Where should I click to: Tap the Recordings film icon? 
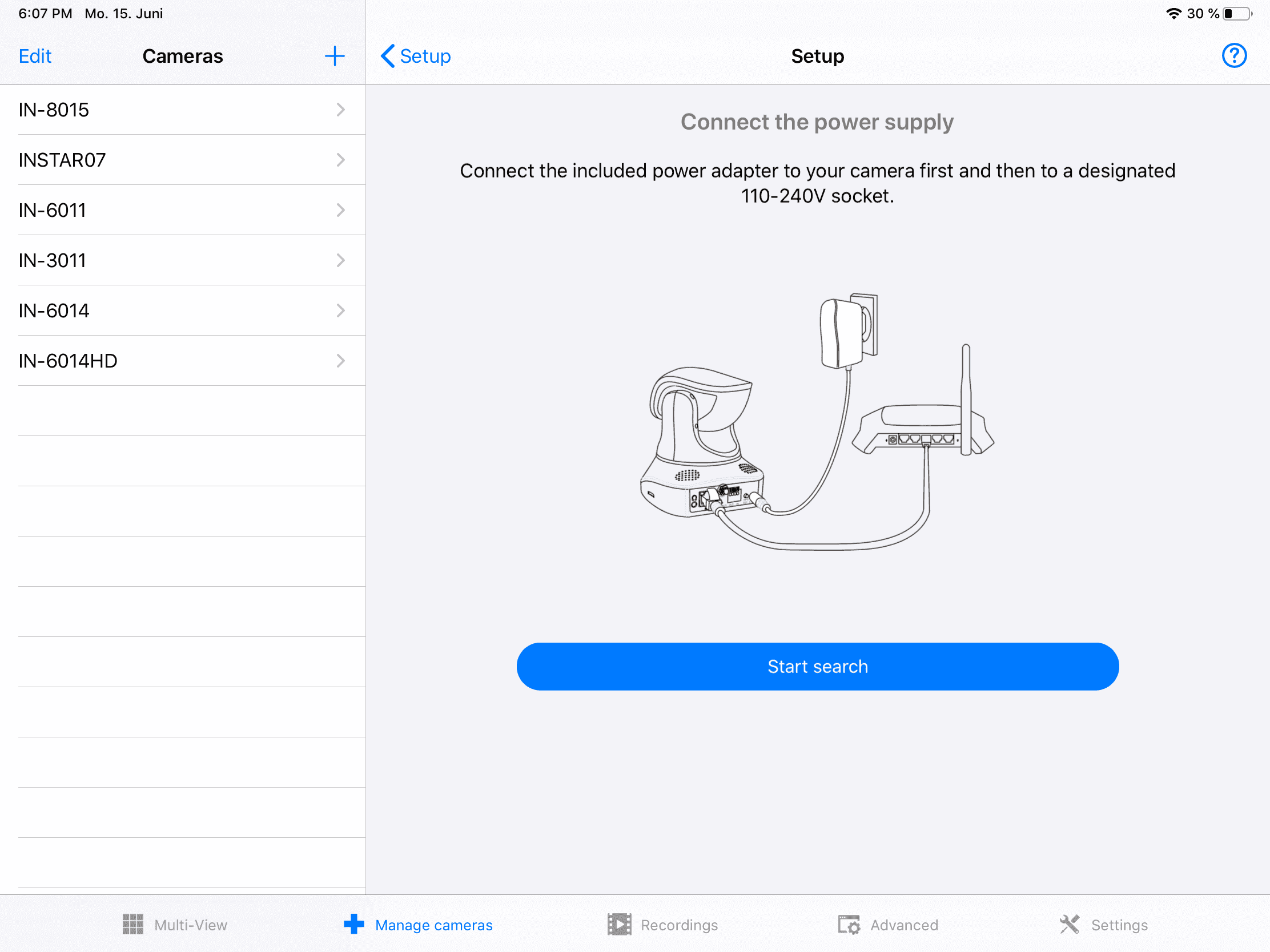point(619,925)
